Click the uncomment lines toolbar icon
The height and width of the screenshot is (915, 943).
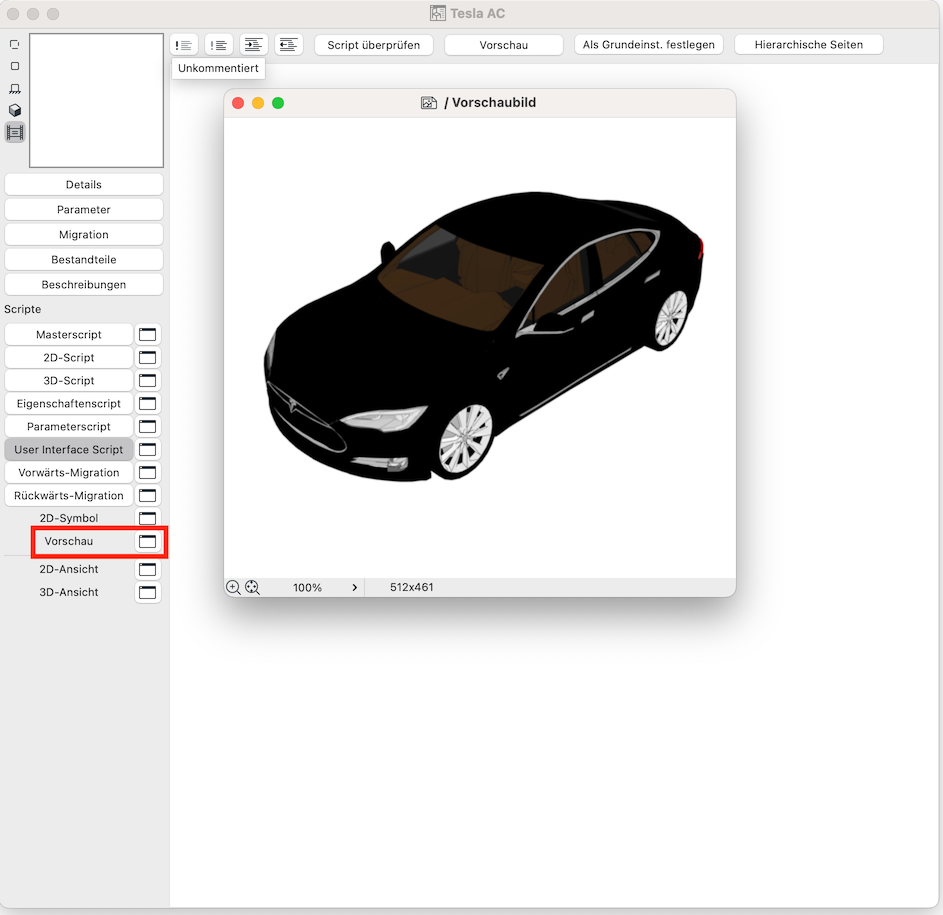(x=219, y=45)
